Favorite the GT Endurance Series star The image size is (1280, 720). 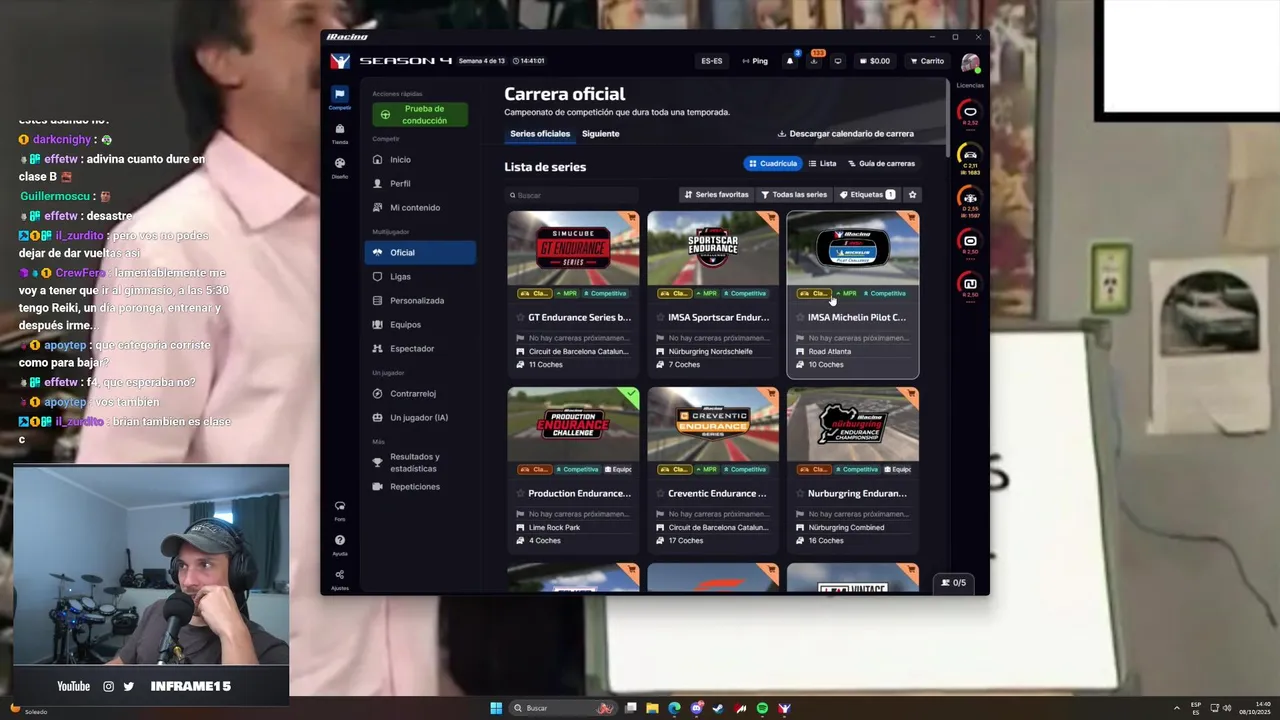(520, 317)
